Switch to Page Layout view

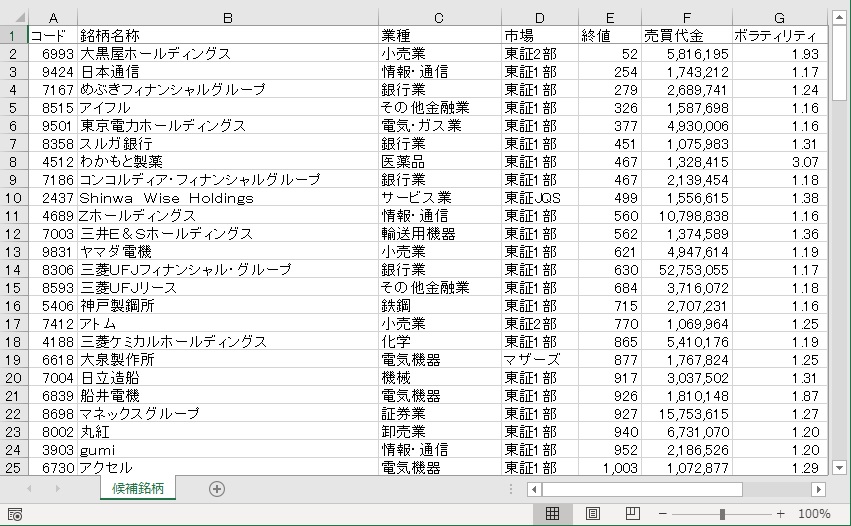click(593, 514)
